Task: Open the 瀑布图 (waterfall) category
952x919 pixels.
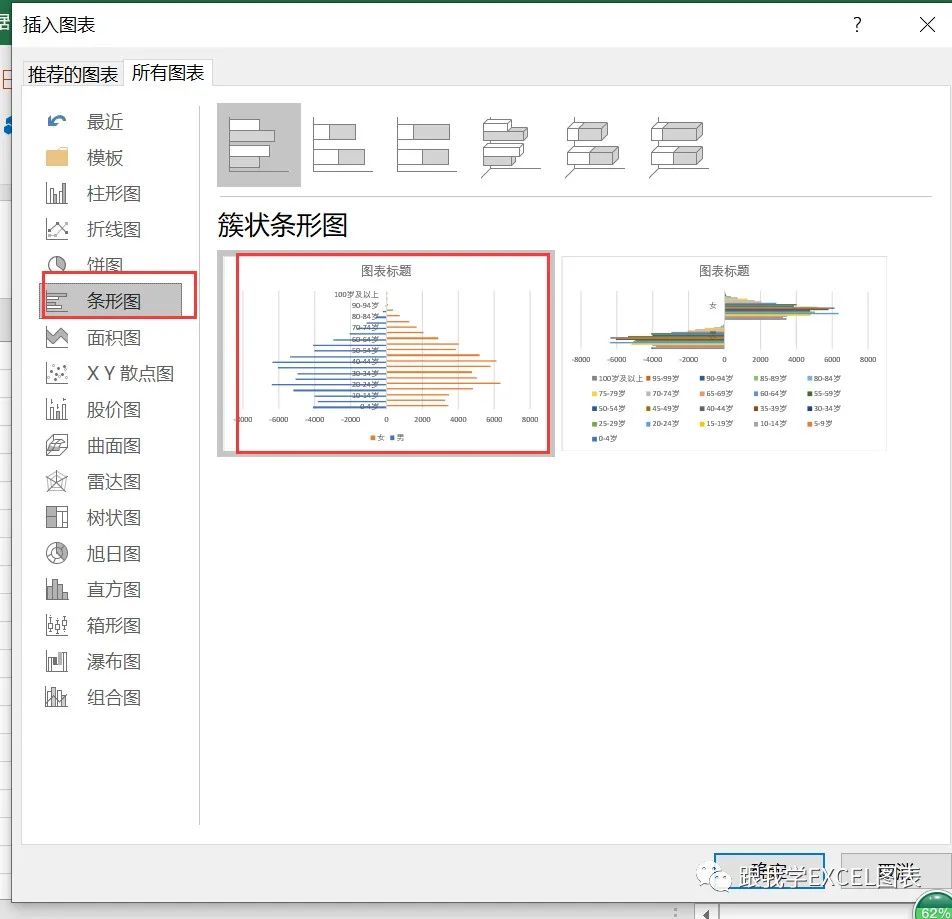Action: pyautogui.click(x=113, y=661)
